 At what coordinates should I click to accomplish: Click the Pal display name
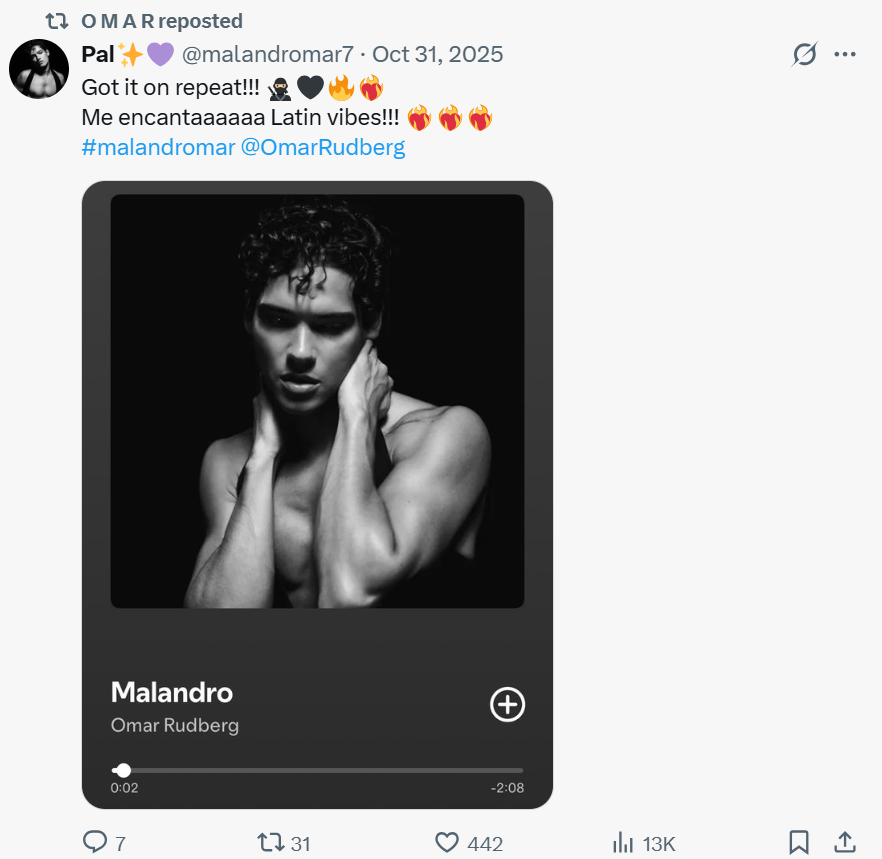pyautogui.click(x=97, y=54)
